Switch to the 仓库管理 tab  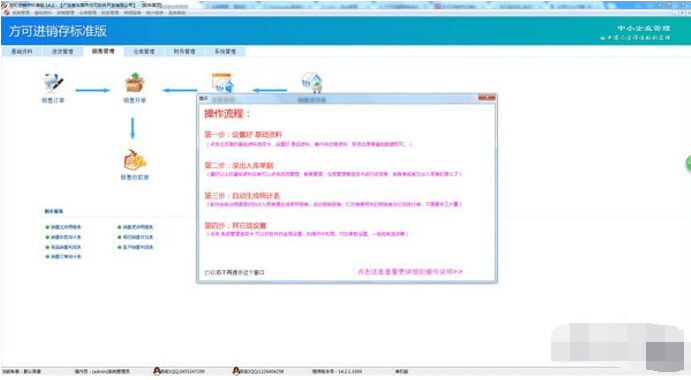144,52
